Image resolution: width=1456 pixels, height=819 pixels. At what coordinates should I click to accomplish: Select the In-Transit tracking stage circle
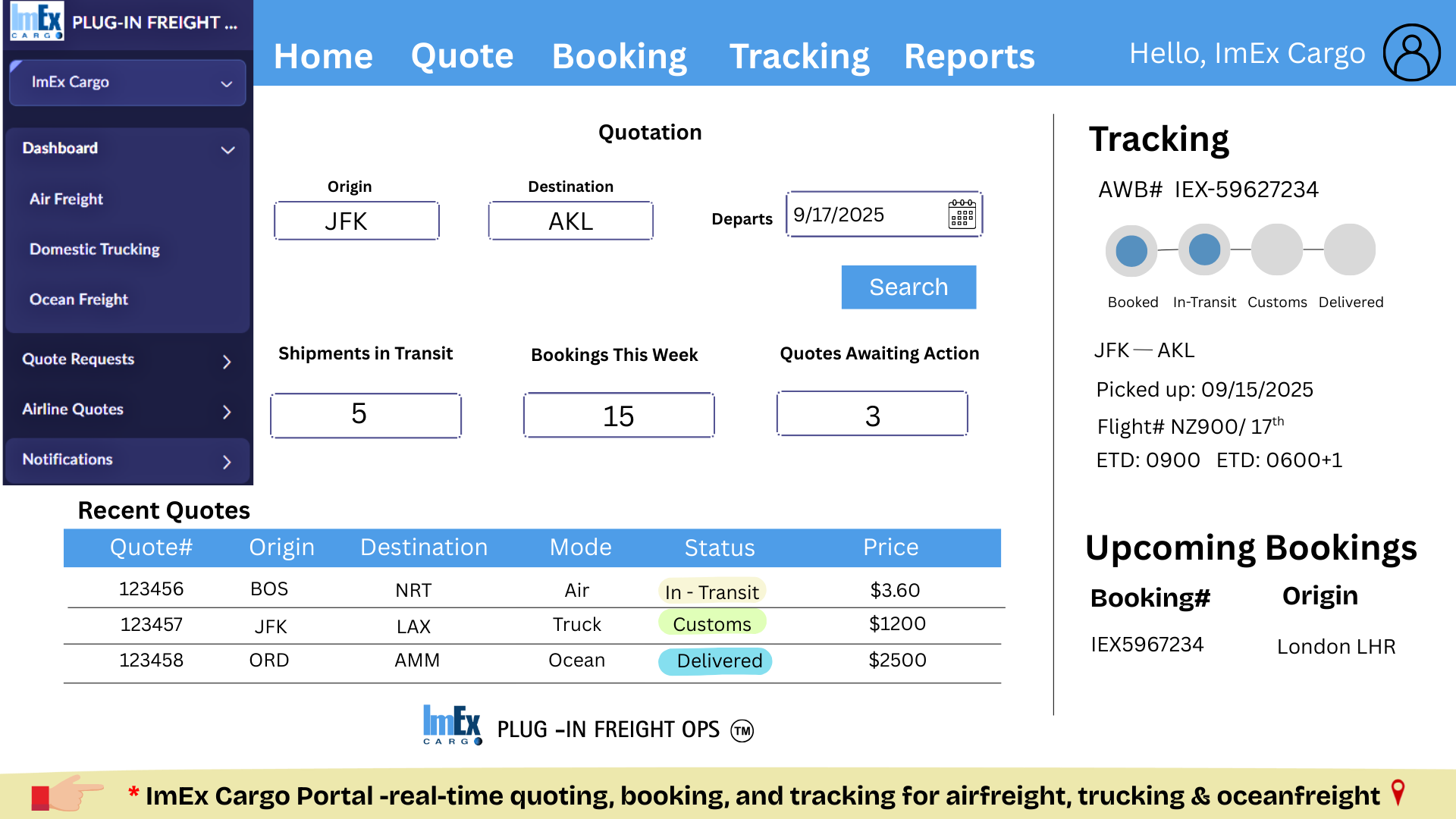pyautogui.click(x=1204, y=249)
